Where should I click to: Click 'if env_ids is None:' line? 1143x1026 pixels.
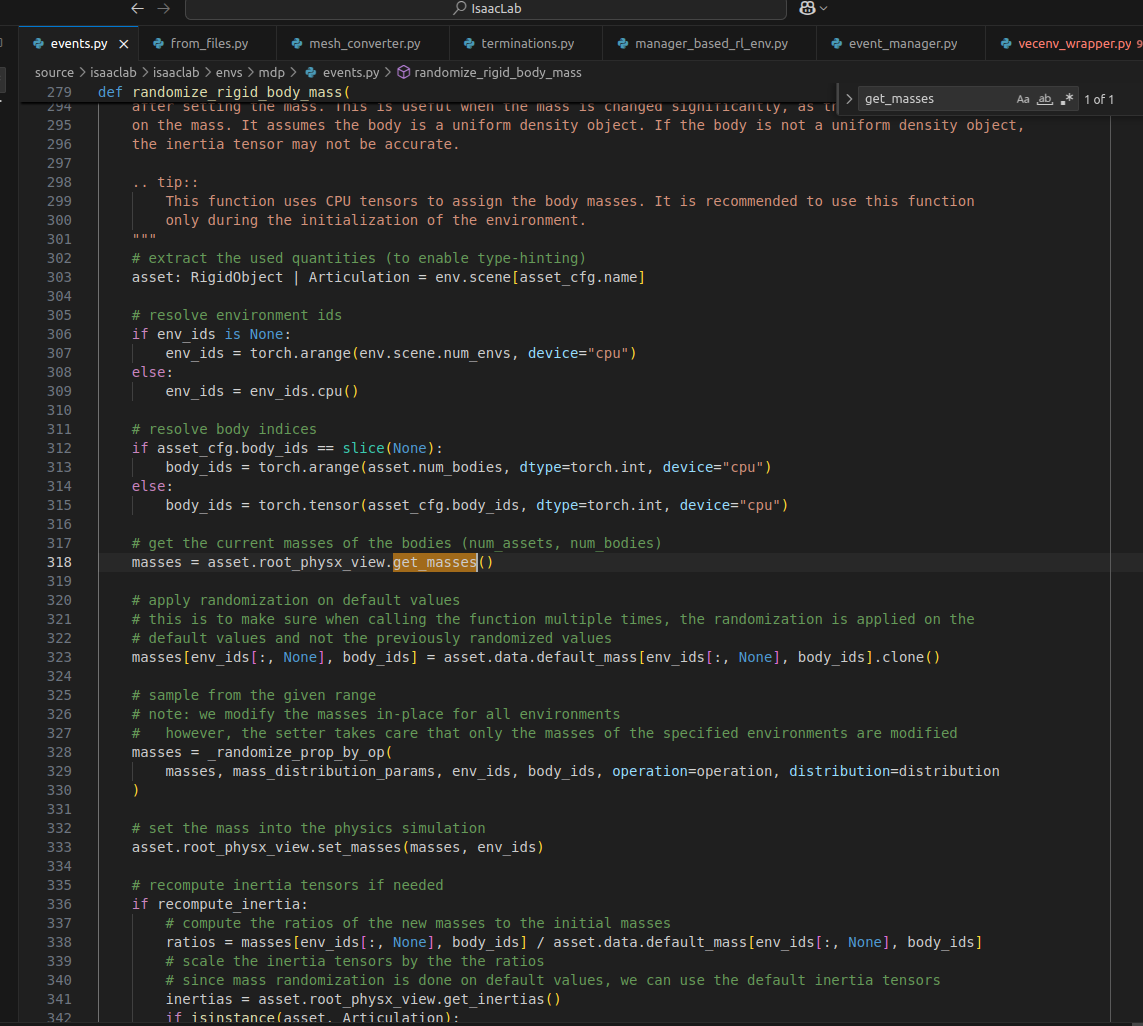(x=211, y=334)
